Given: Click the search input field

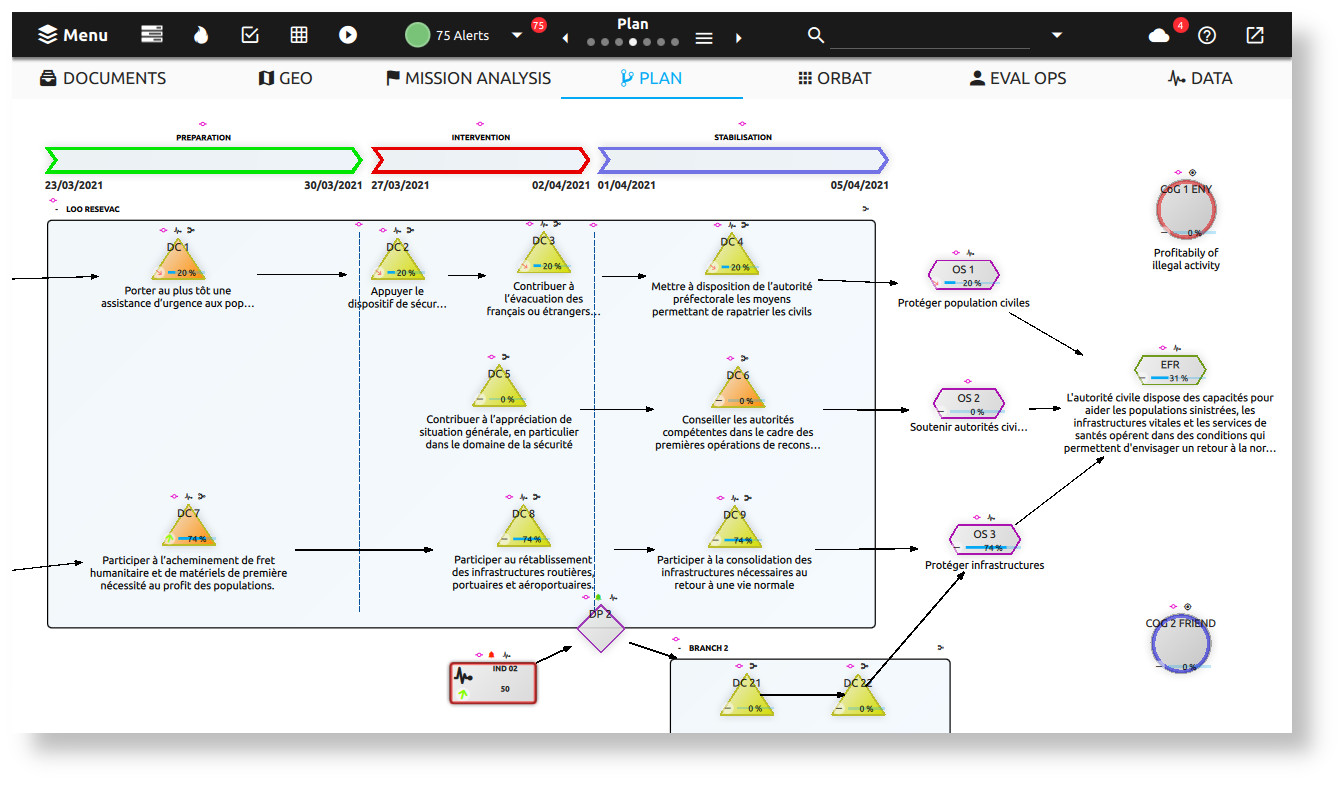Looking at the screenshot, I should click(x=930, y=40).
